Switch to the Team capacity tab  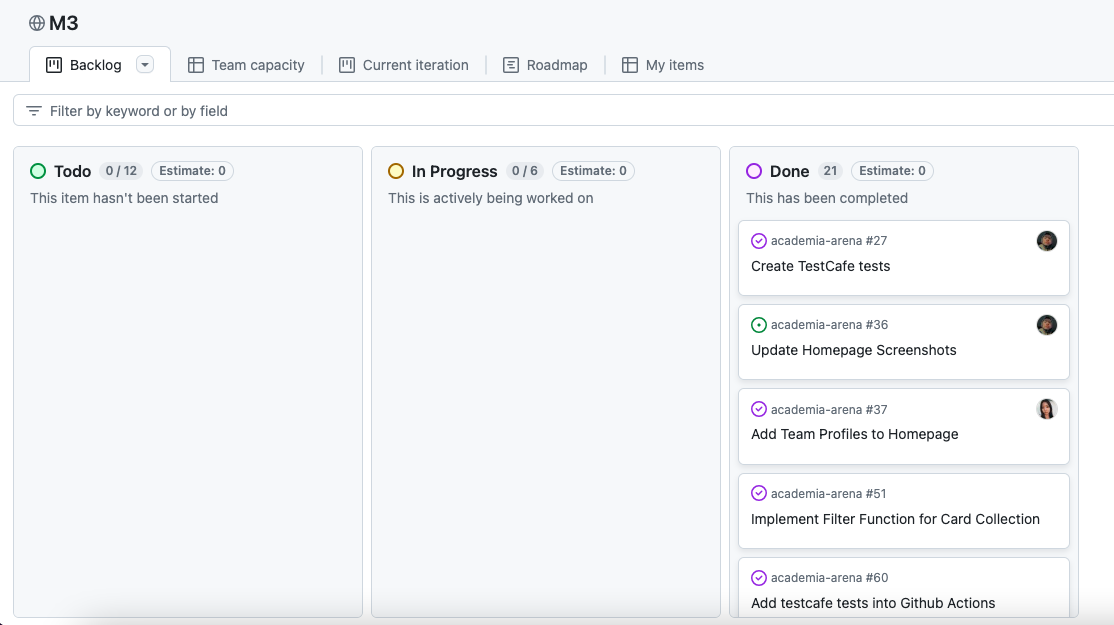coord(246,65)
